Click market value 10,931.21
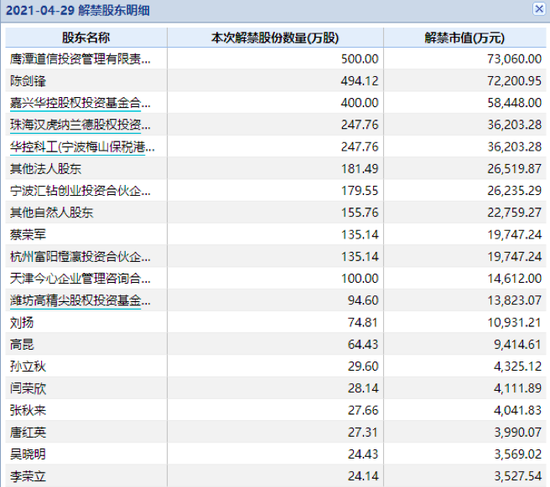Viewport: 550px width, 487px height. pos(514,322)
